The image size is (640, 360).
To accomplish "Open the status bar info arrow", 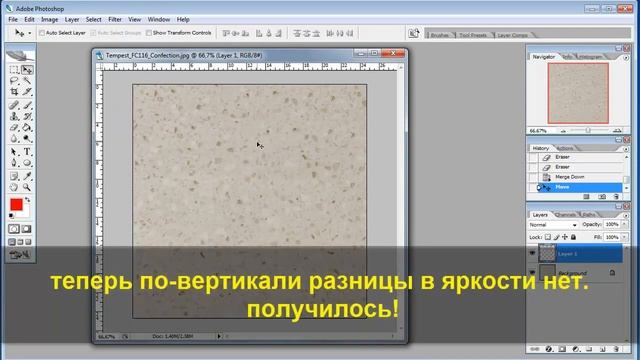I will 219,336.
